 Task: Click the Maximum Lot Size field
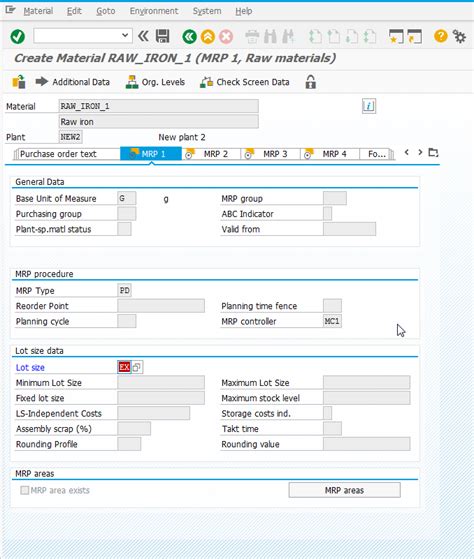367,383
